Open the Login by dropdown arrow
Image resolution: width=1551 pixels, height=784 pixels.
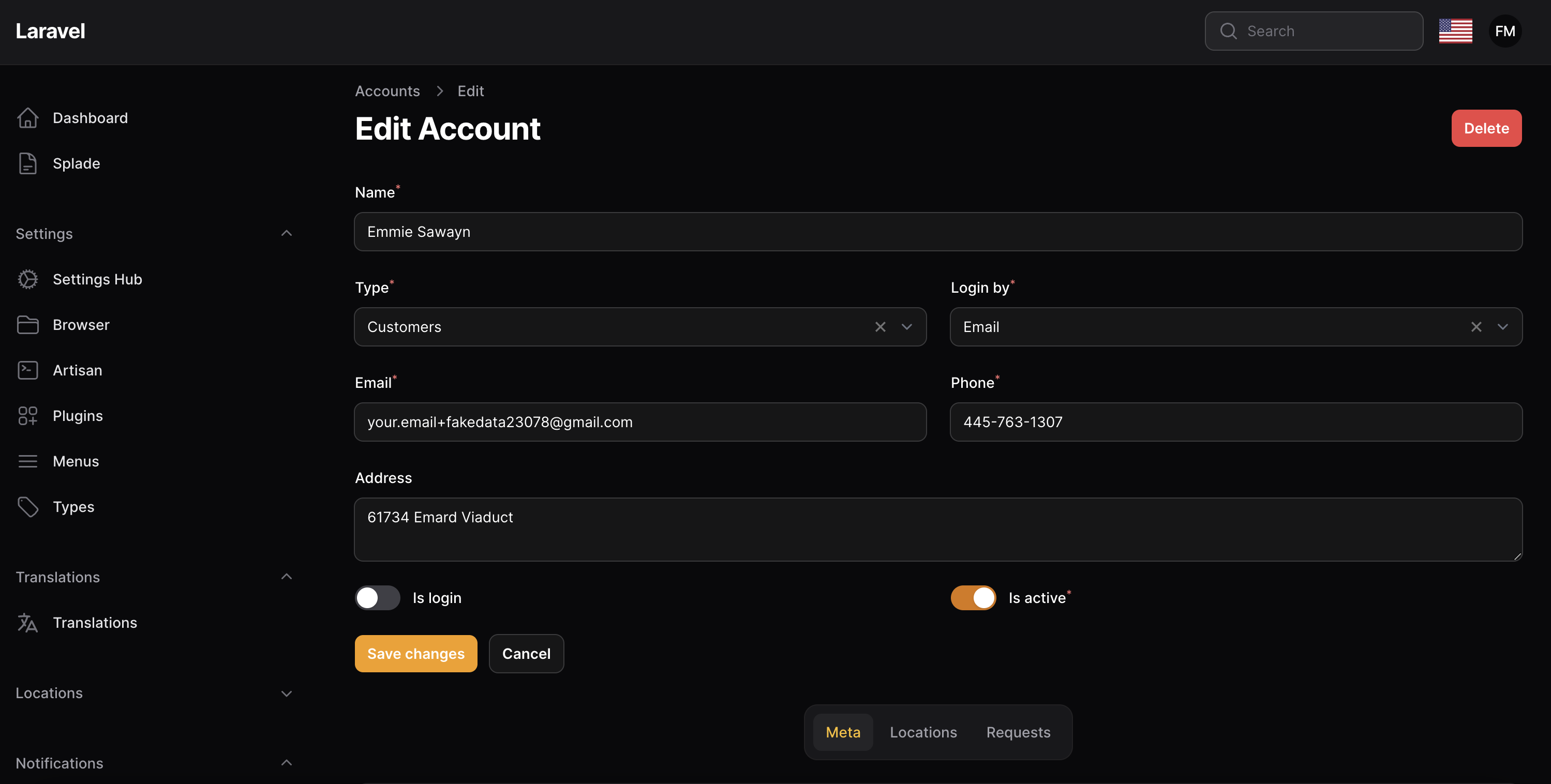click(x=1502, y=327)
